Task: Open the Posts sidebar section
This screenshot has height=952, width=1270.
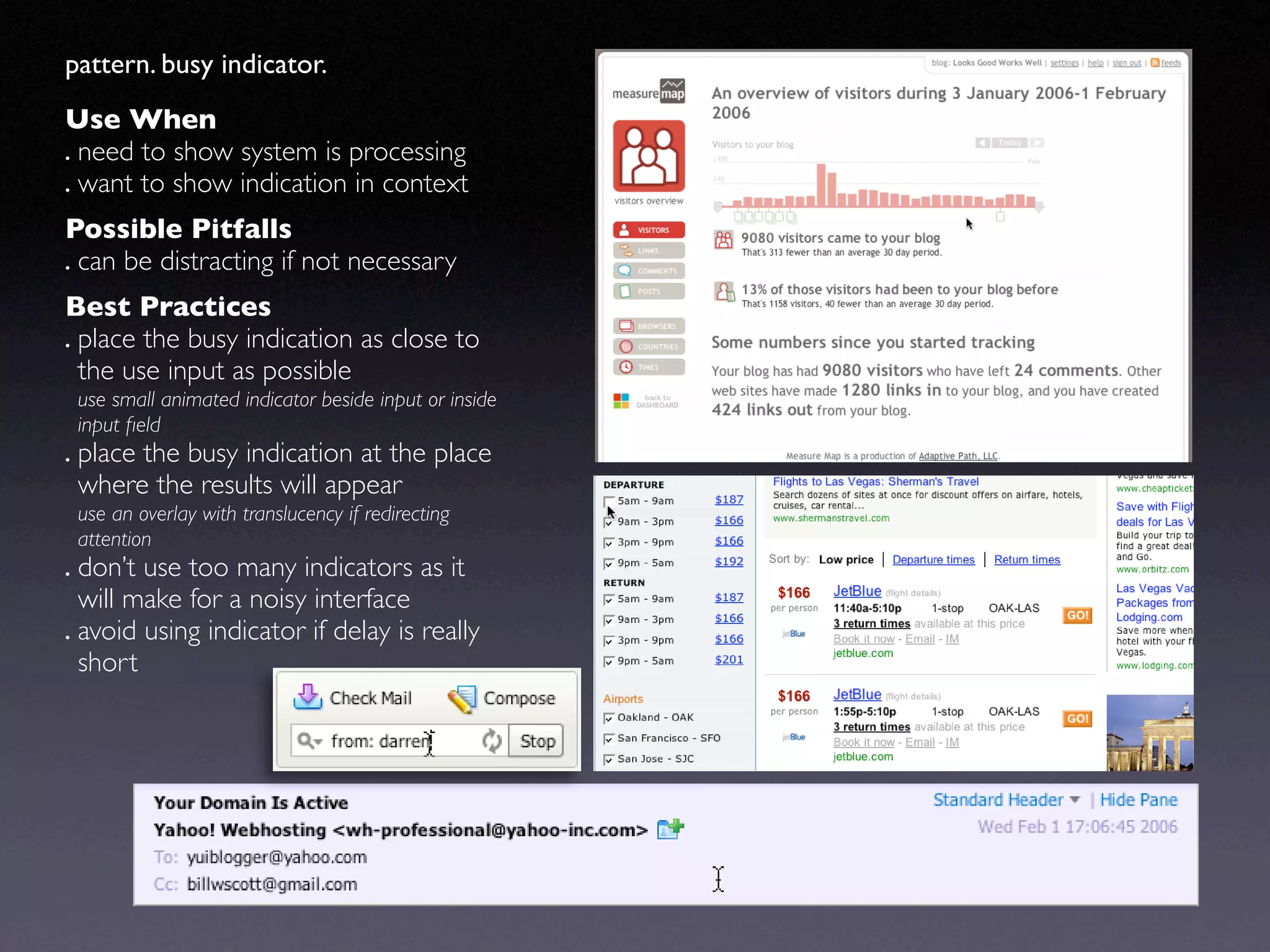Action: (649, 291)
